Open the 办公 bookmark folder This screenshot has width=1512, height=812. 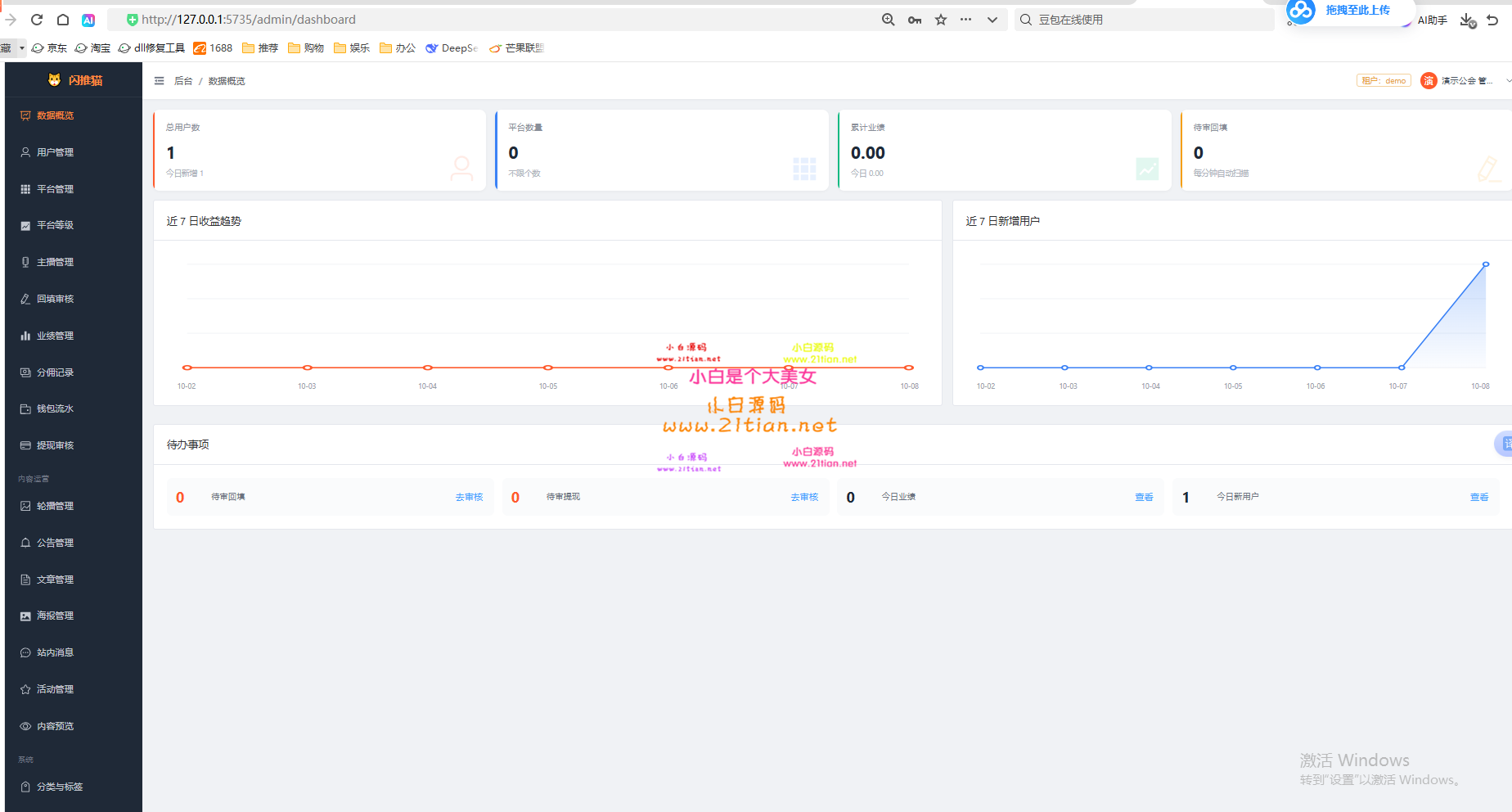398,48
